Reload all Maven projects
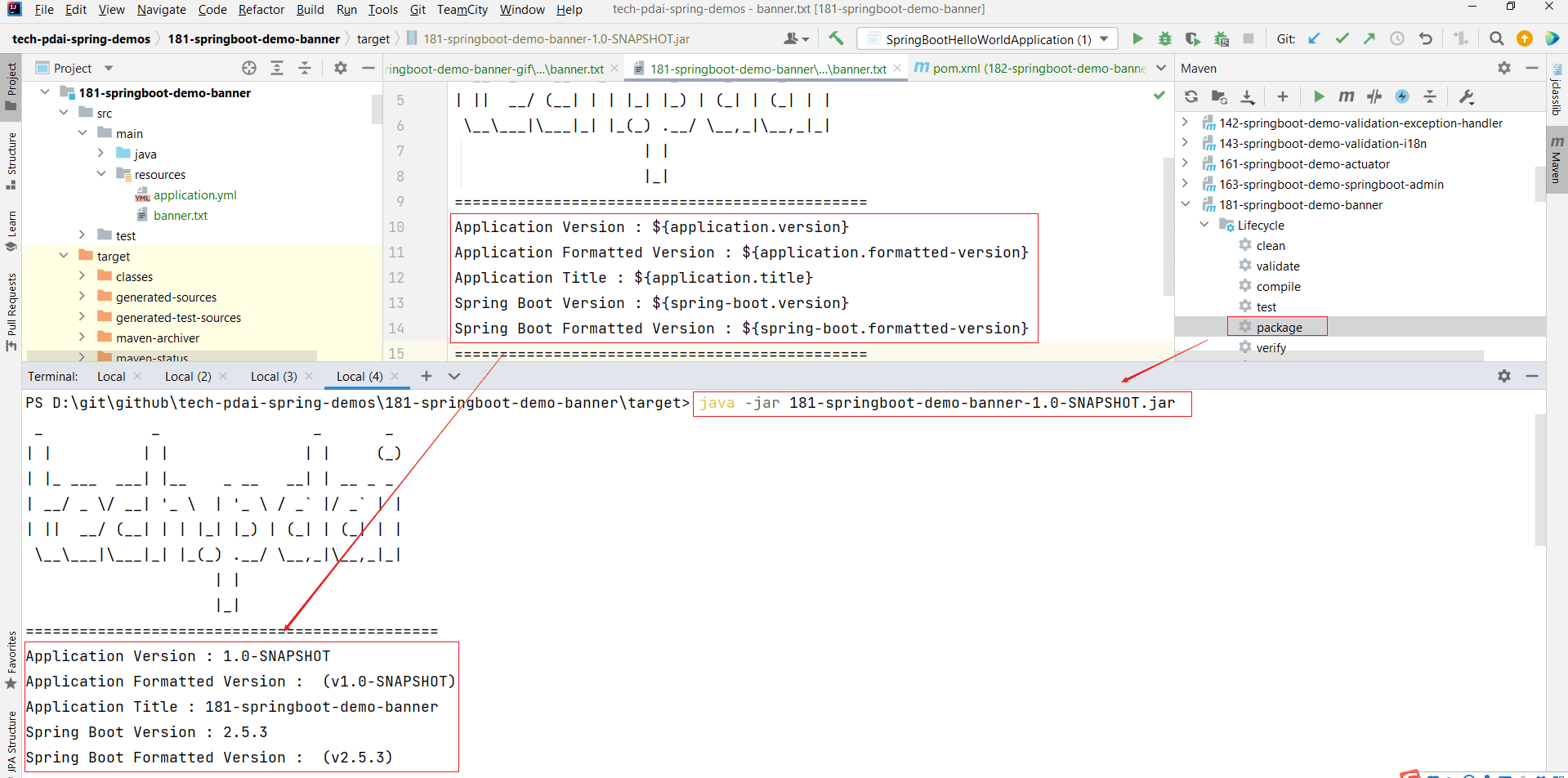Image resolution: width=1568 pixels, height=778 pixels. click(x=1191, y=96)
